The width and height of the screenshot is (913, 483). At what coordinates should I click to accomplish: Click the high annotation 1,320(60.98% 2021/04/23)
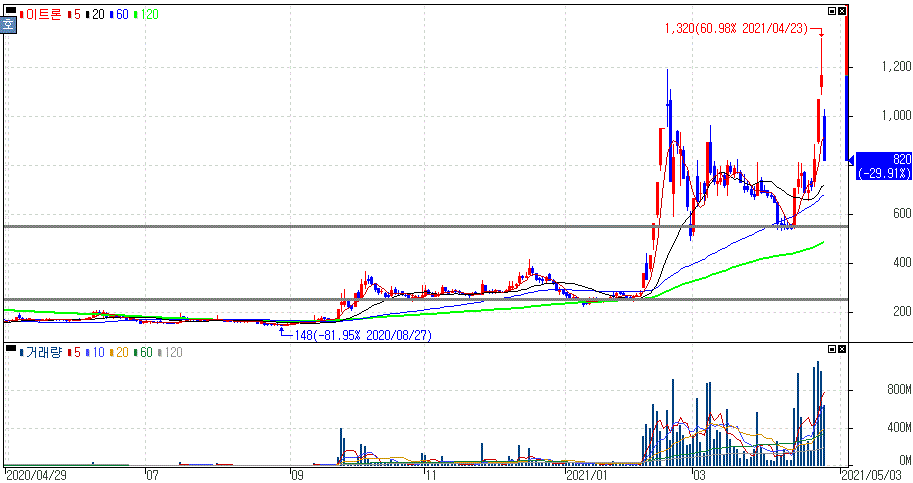pos(736,29)
